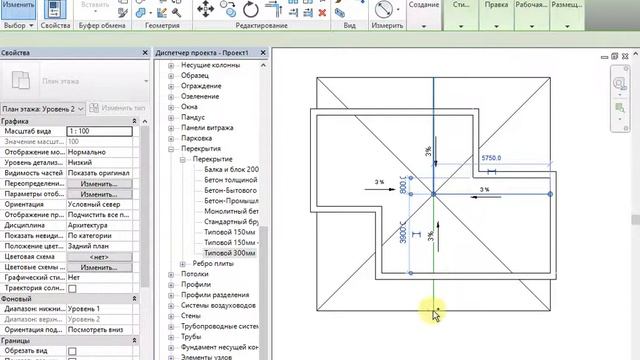This screenshot has height=360, width=640.
Task: Select the Типовой 300мм floor type
Action: point(229,253)
